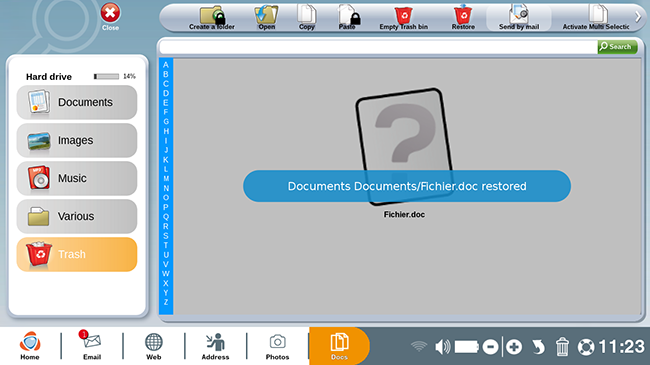Open the Address book app
This screenshot has width=650, height=365.
215,346
